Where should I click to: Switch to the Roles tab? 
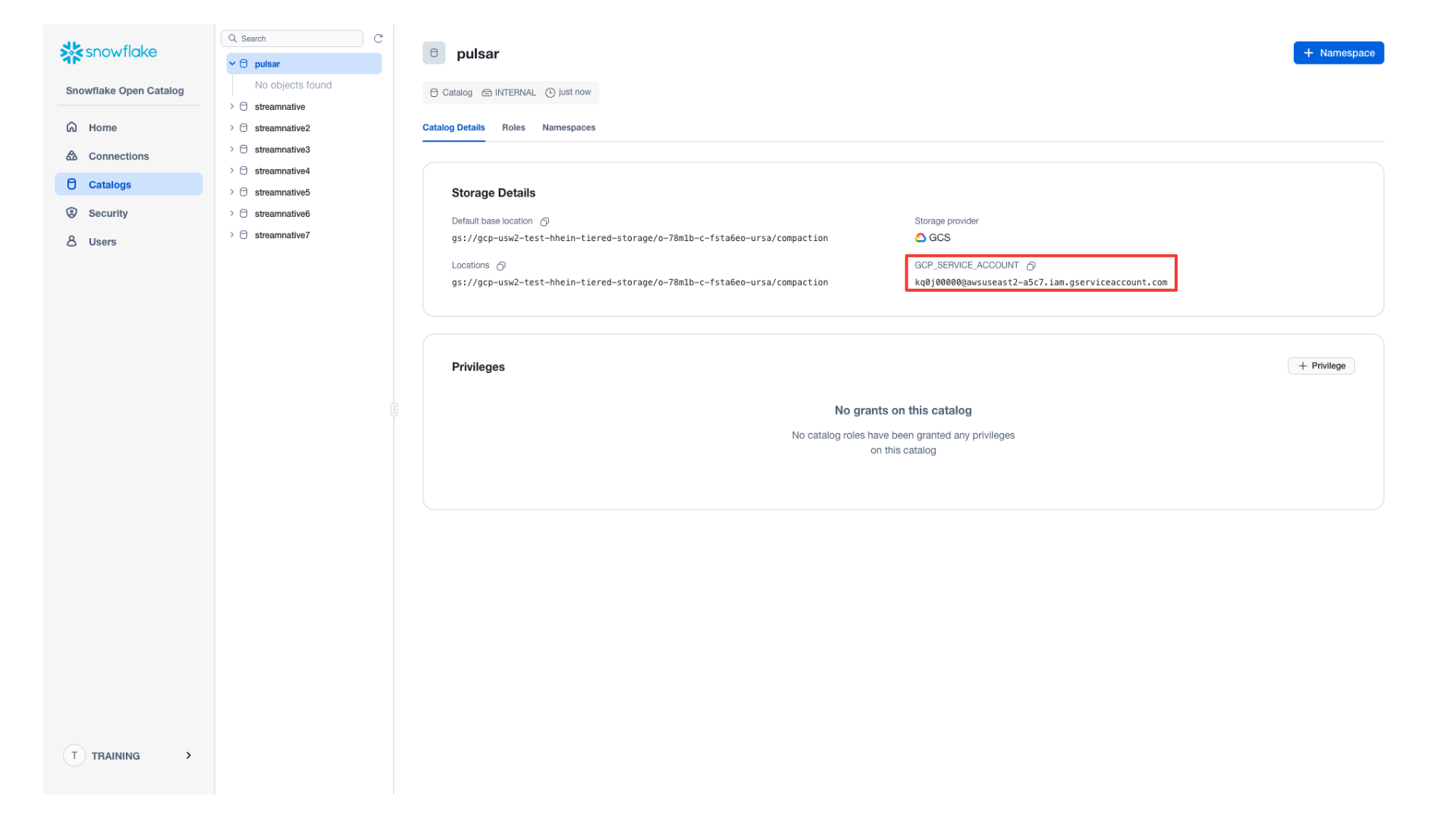[513, 127]
